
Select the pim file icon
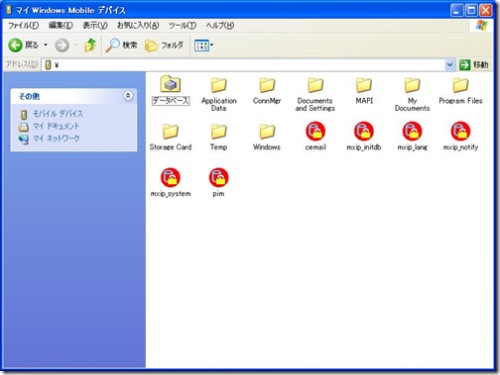tap(219, 177)
